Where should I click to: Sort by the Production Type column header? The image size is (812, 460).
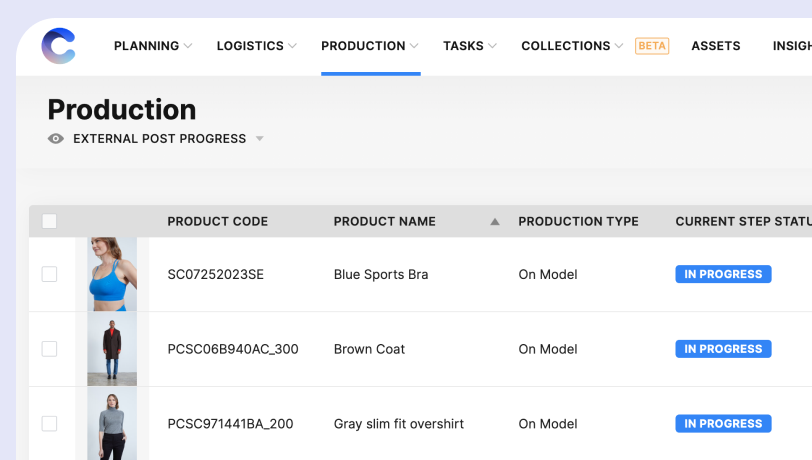pos(578,222)
